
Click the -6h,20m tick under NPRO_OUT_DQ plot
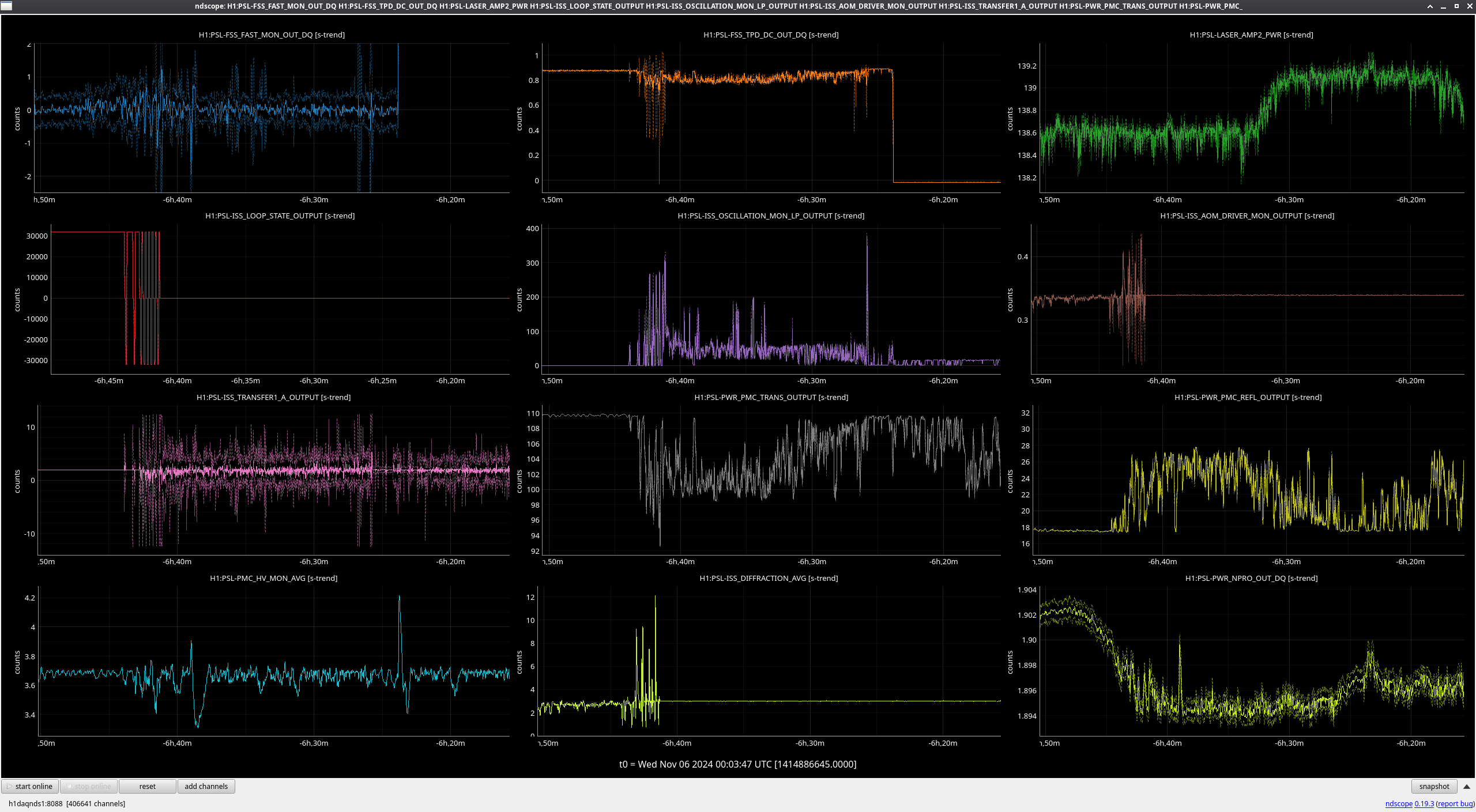(1411, 743)
